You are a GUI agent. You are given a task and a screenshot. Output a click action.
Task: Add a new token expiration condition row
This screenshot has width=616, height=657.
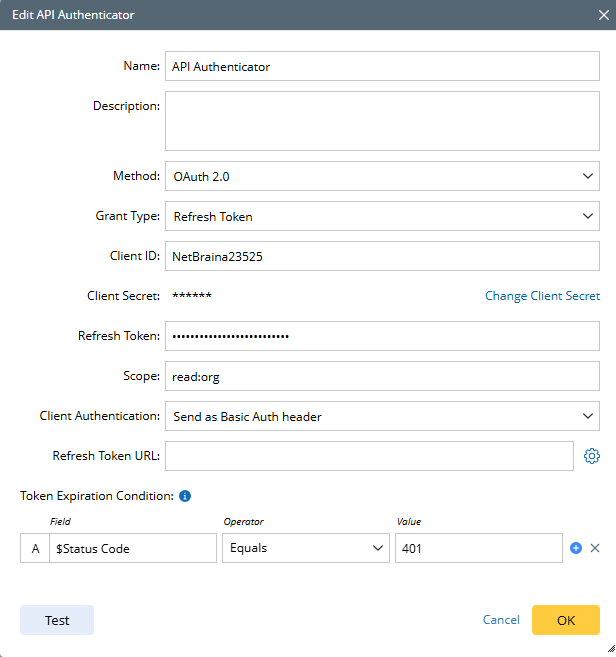pyautogui.click(x=576, y=548)
